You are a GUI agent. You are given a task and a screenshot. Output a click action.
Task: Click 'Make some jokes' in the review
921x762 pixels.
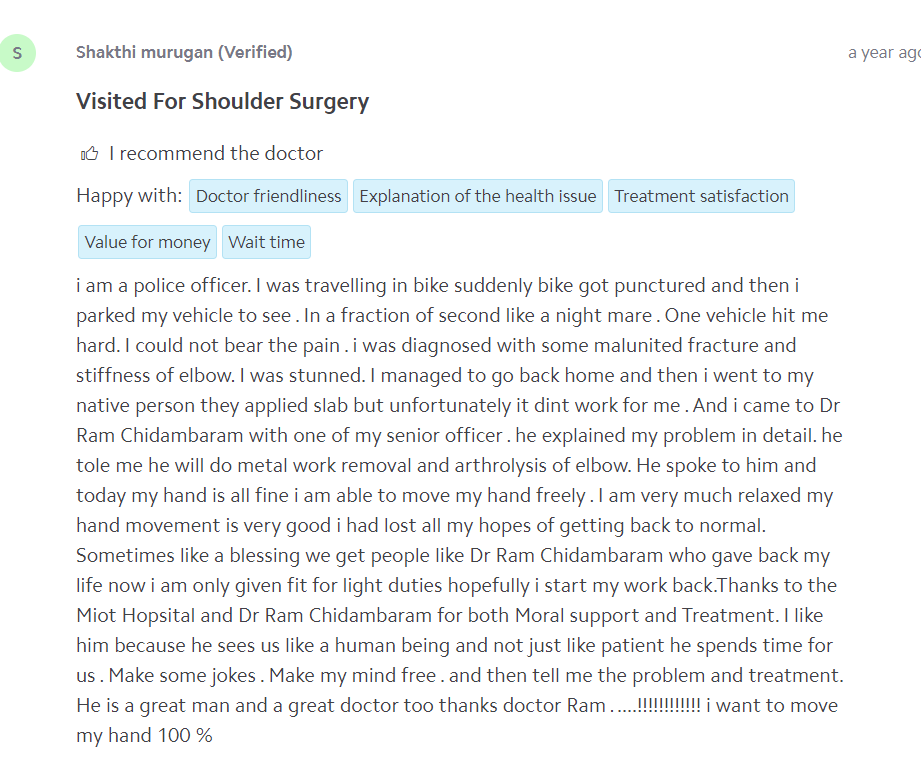(x=184, y=676)
